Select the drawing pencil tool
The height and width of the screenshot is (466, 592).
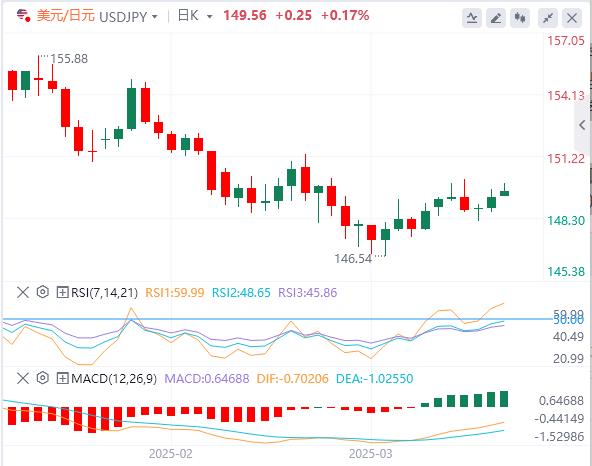click(496, 18)
